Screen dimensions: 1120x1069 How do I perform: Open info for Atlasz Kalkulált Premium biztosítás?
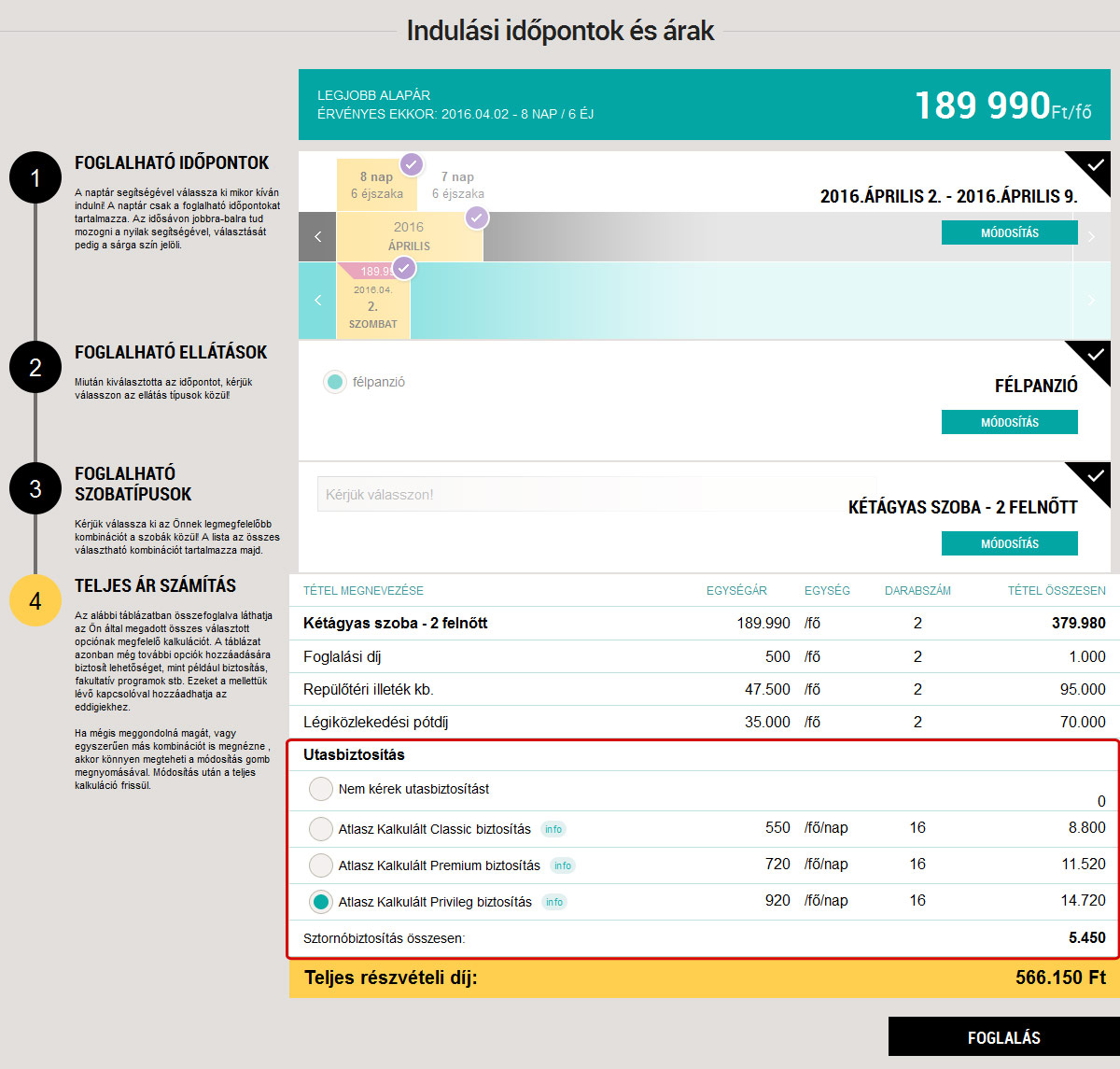tap(563, 865)
